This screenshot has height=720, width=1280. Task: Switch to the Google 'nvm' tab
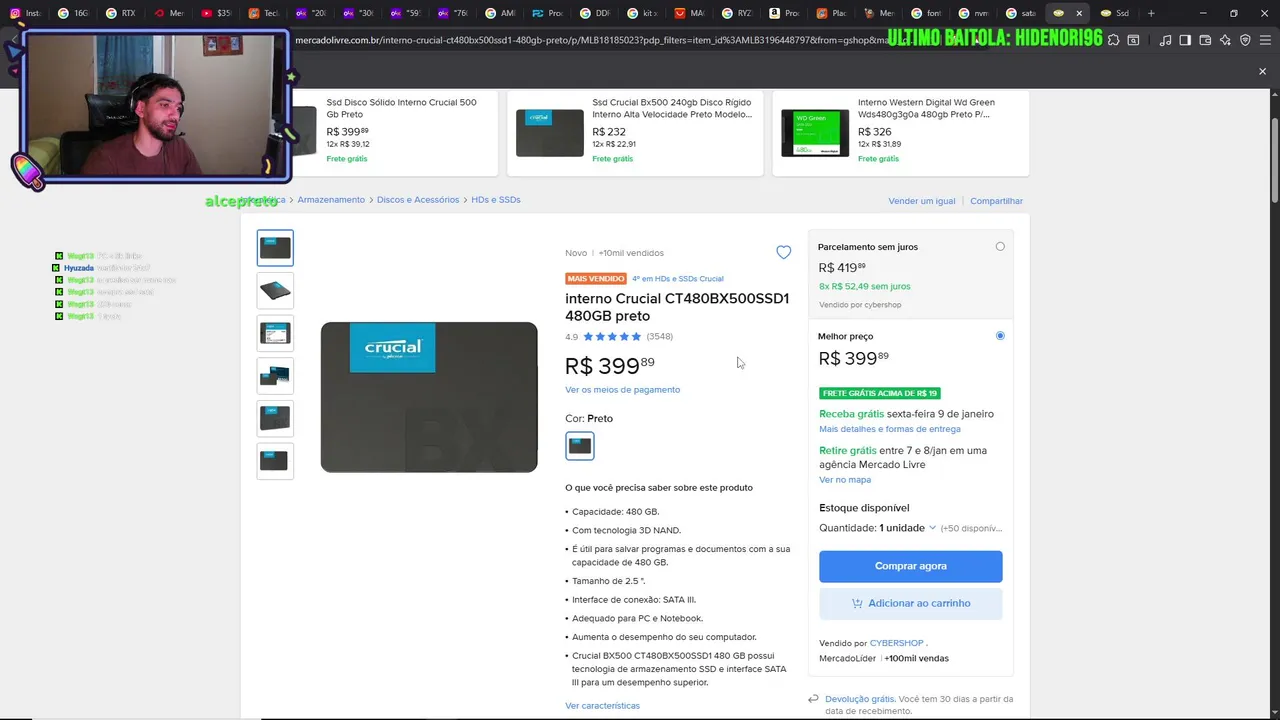[x=973, y=13]
